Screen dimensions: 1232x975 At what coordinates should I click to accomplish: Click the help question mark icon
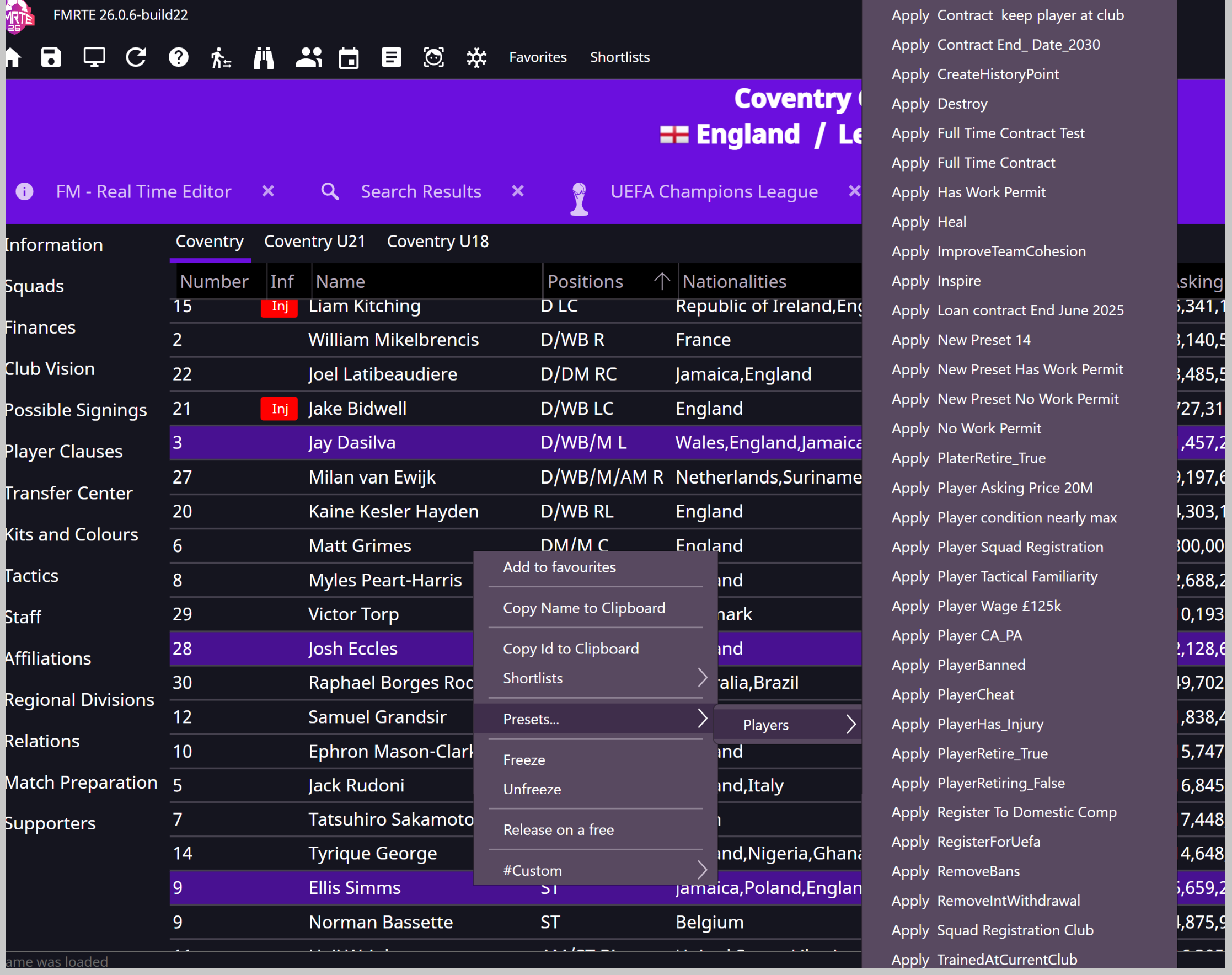point(179,57)
